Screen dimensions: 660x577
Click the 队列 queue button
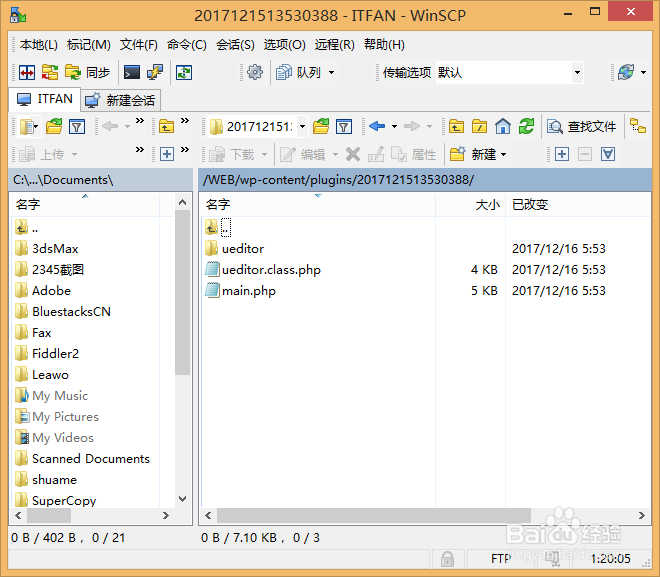click(299, 72)
